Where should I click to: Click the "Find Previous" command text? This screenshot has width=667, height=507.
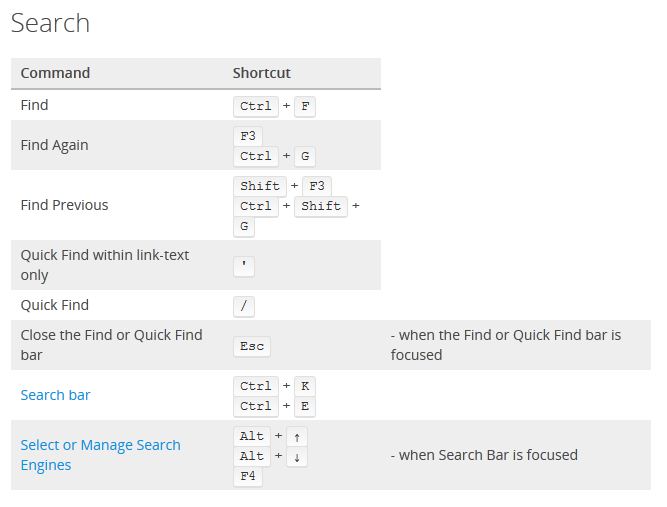click(x=64, y=205)
